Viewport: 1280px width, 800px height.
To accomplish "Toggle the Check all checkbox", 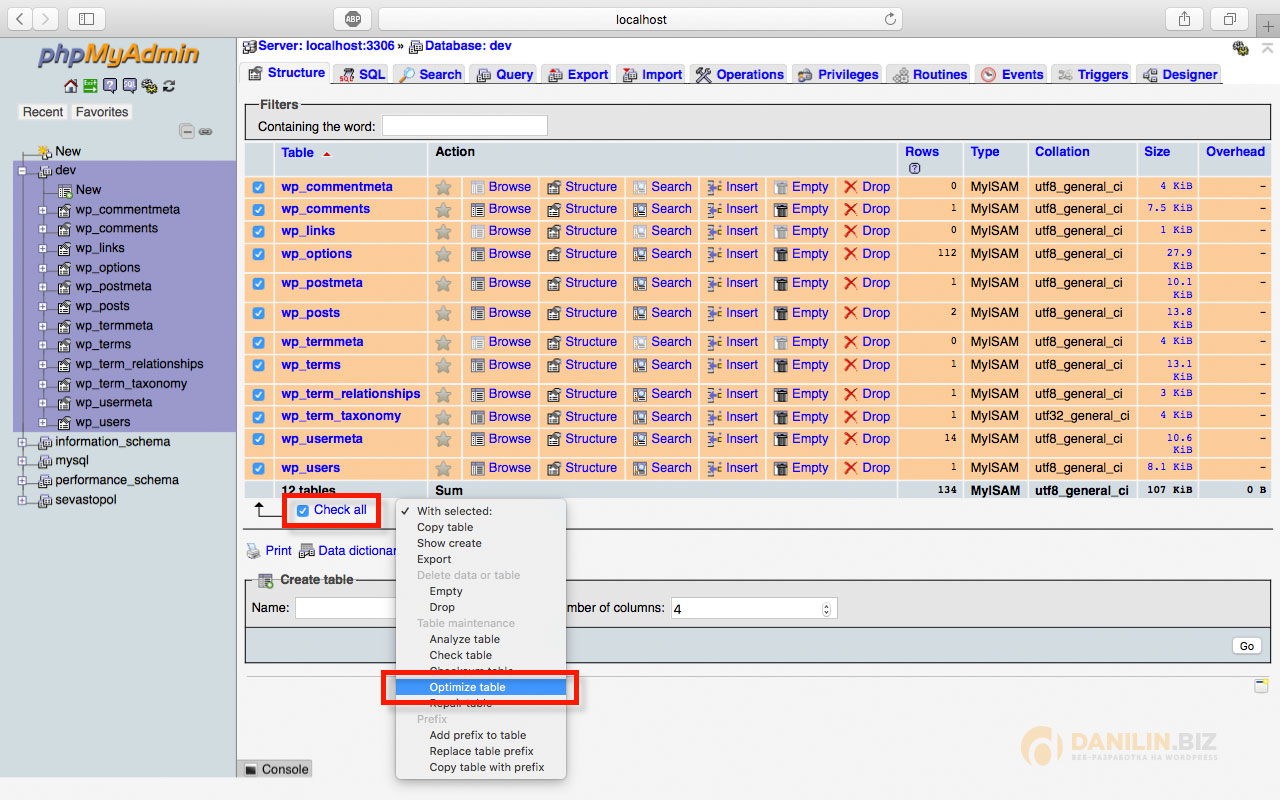I will pyautogui.click(x=303, y=510).
